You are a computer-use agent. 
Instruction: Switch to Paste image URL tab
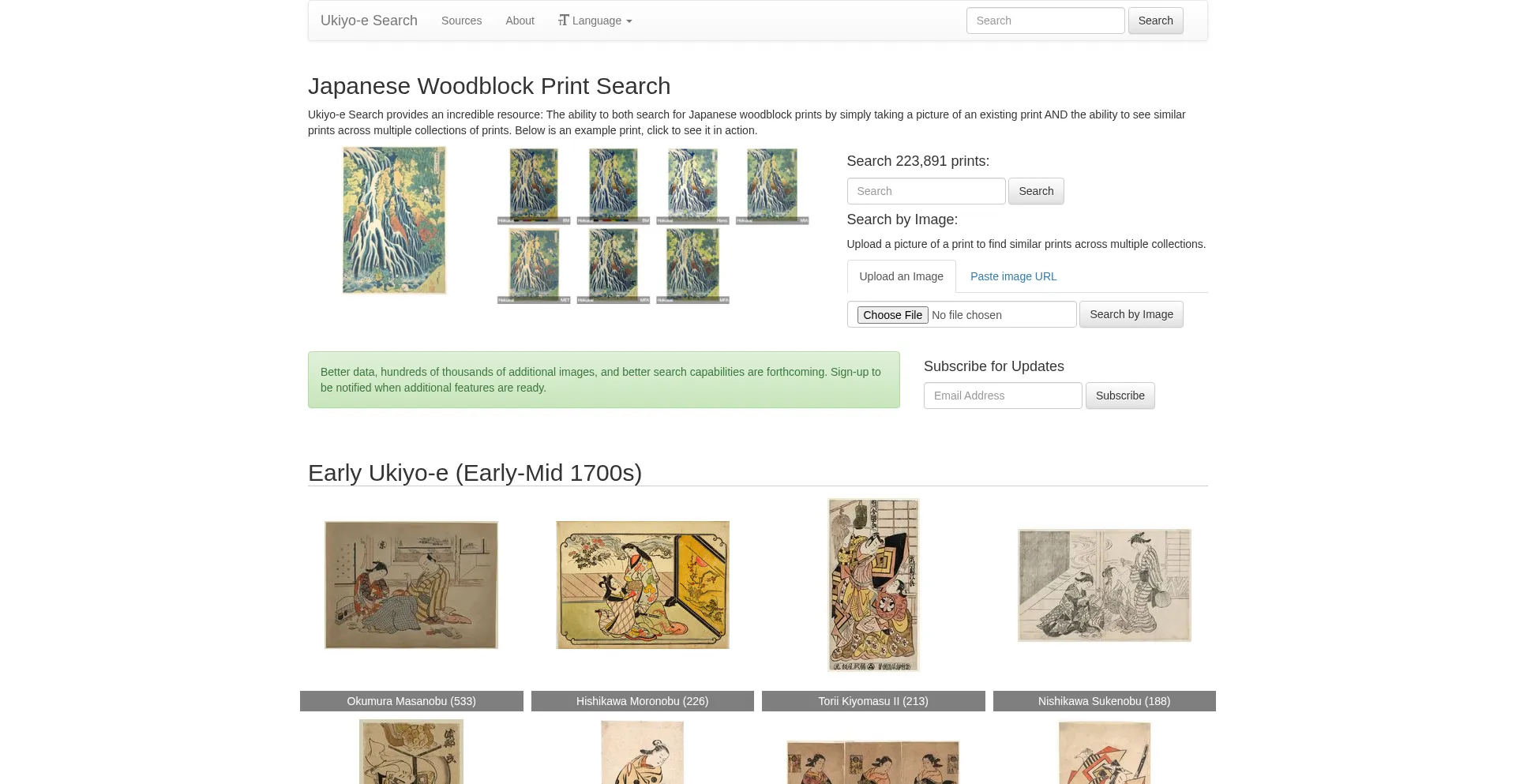coord(1013,276)
